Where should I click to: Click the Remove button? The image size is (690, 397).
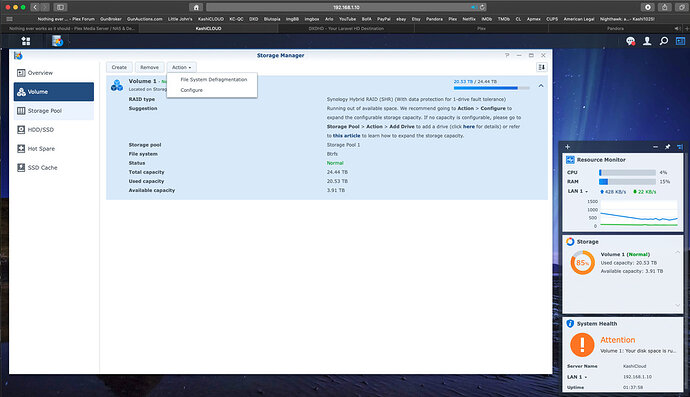(150, 67)
